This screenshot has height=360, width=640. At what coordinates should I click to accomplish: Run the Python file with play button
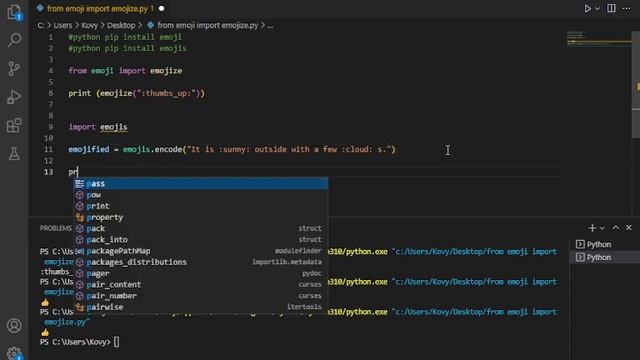point(587,9)
